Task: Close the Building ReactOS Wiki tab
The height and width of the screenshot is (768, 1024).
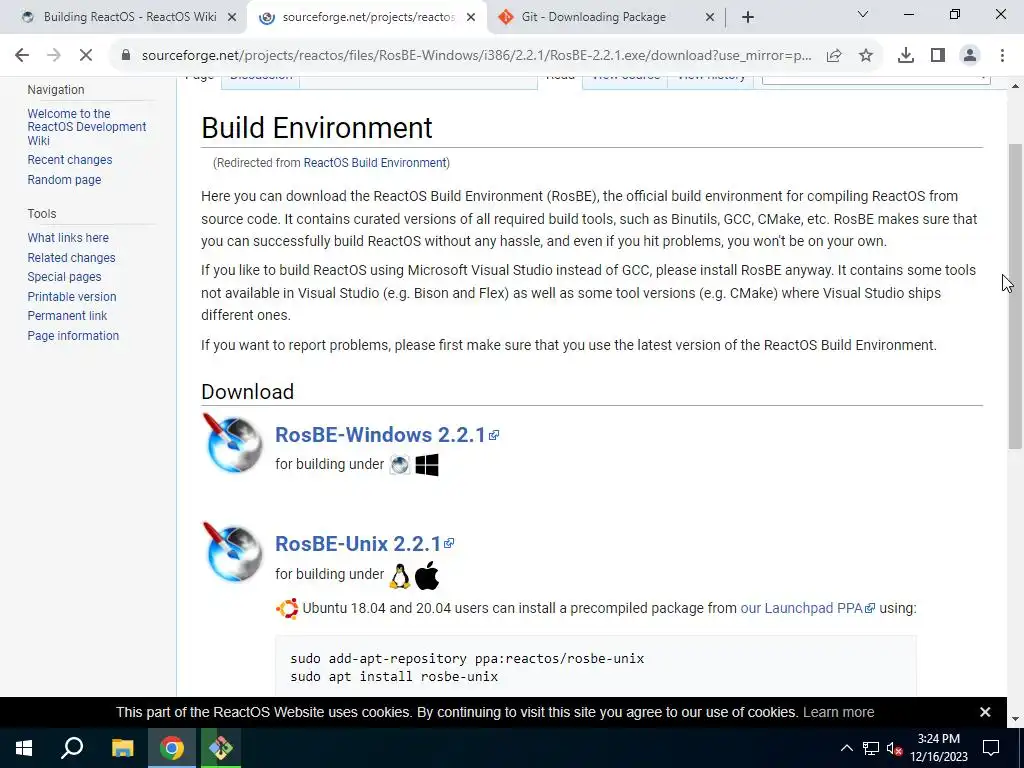Action: pos(232,18)
